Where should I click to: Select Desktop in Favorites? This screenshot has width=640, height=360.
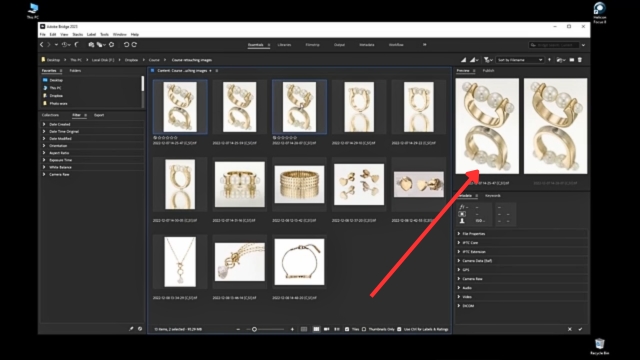[x=56, y=80]
